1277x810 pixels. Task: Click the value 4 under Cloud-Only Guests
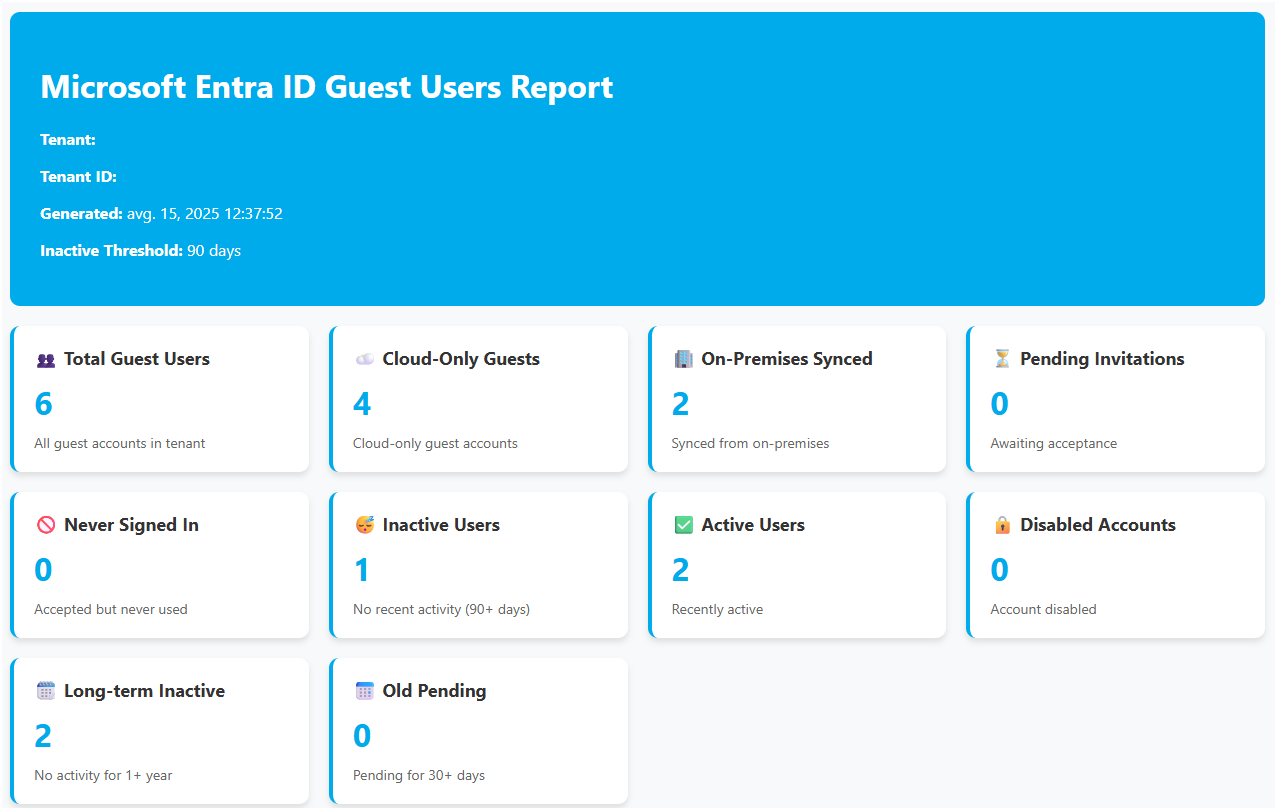[362, 404]
